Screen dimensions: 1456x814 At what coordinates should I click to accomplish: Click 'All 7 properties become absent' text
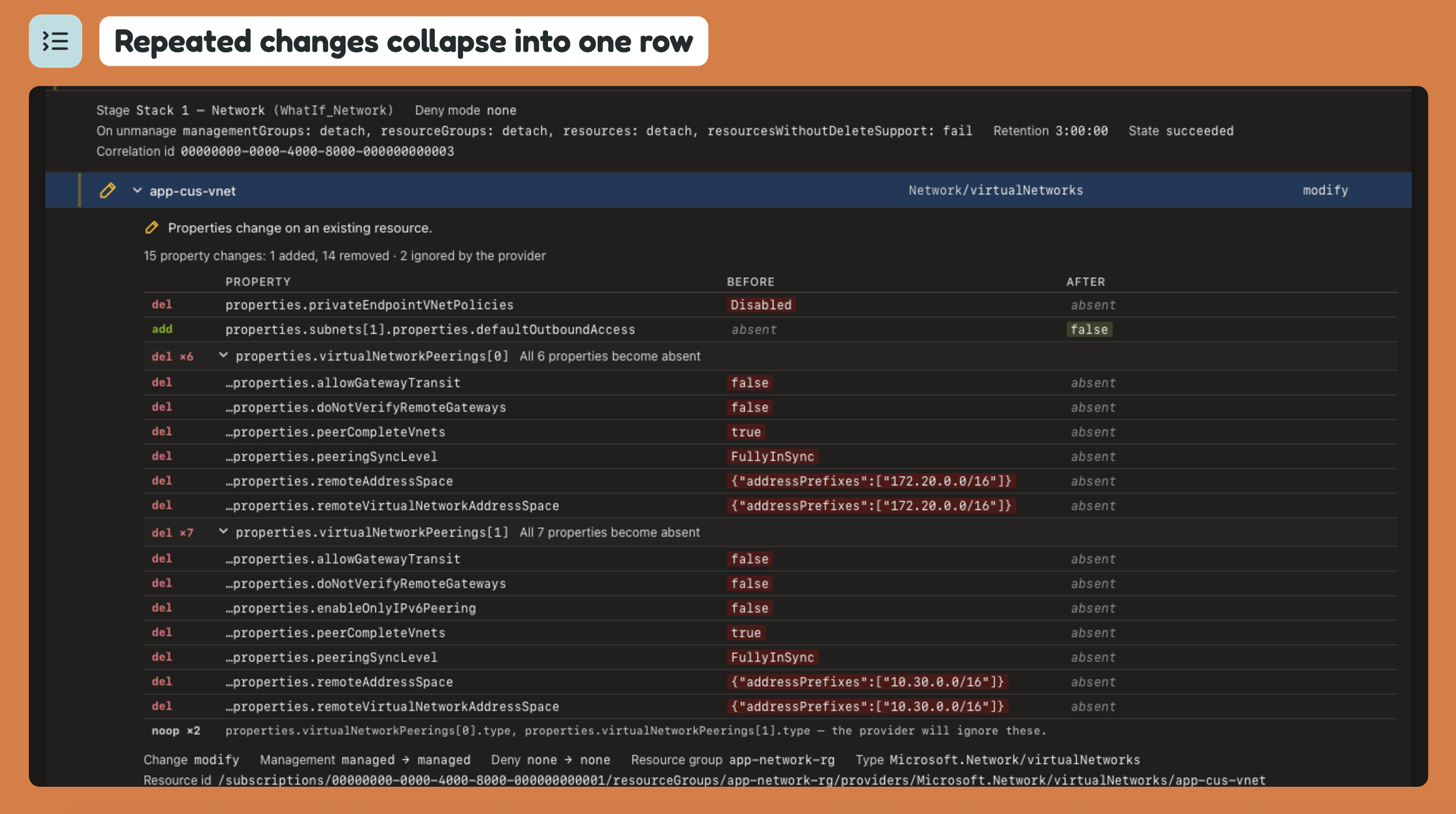point(609,533)
